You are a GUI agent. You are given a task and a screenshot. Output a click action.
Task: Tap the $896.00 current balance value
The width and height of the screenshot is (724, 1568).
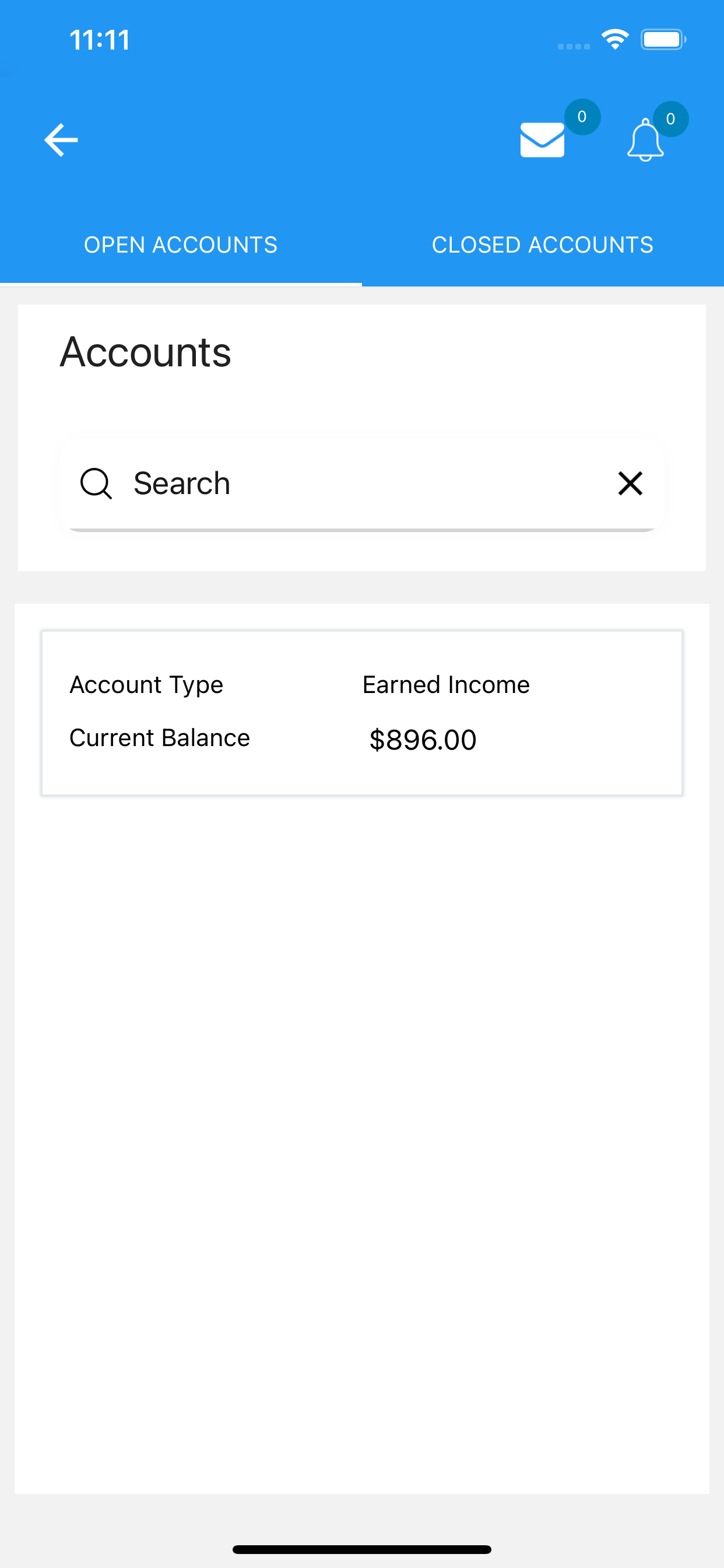click(423, 740)
